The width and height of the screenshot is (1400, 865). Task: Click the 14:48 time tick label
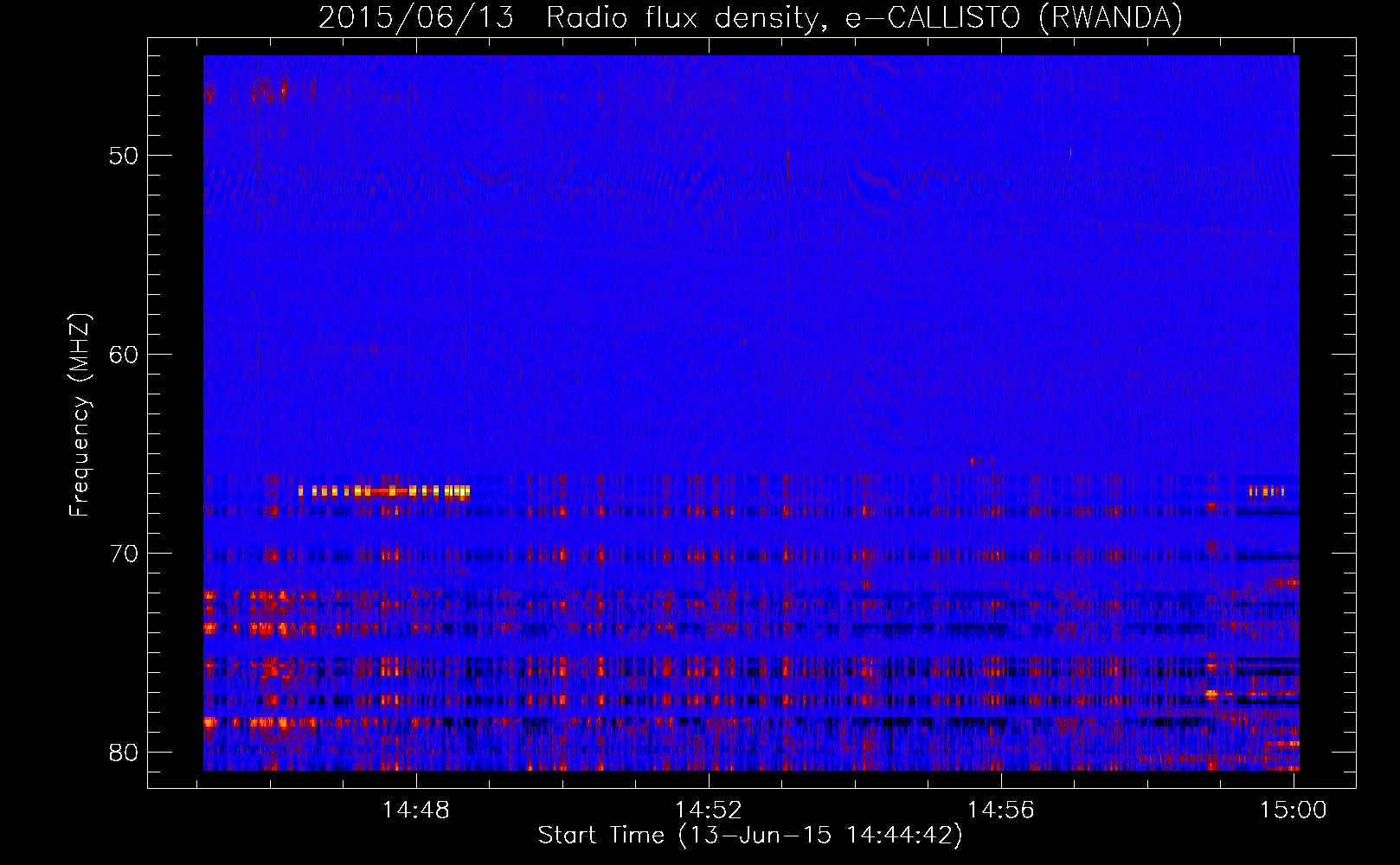(416, 810)
